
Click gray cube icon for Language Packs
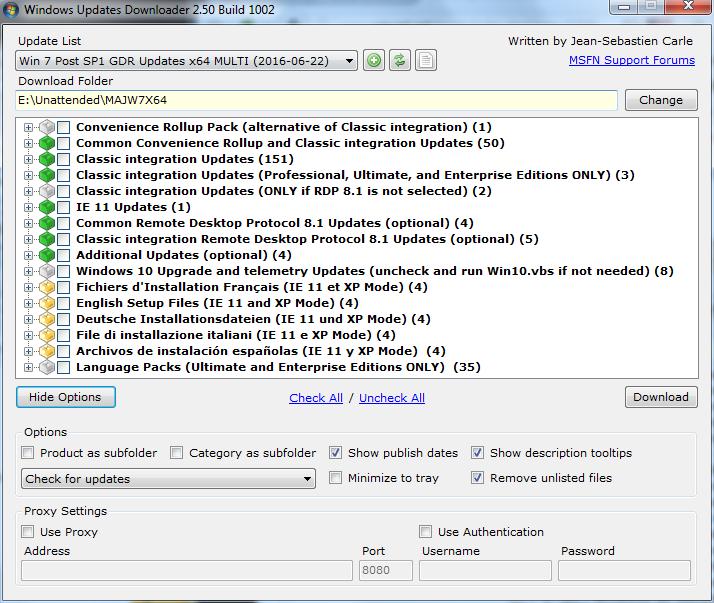click(x=47, y=367)
